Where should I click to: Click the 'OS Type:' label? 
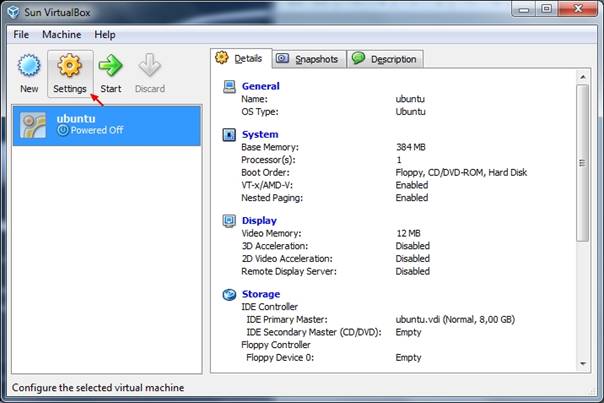click(260, 112)
